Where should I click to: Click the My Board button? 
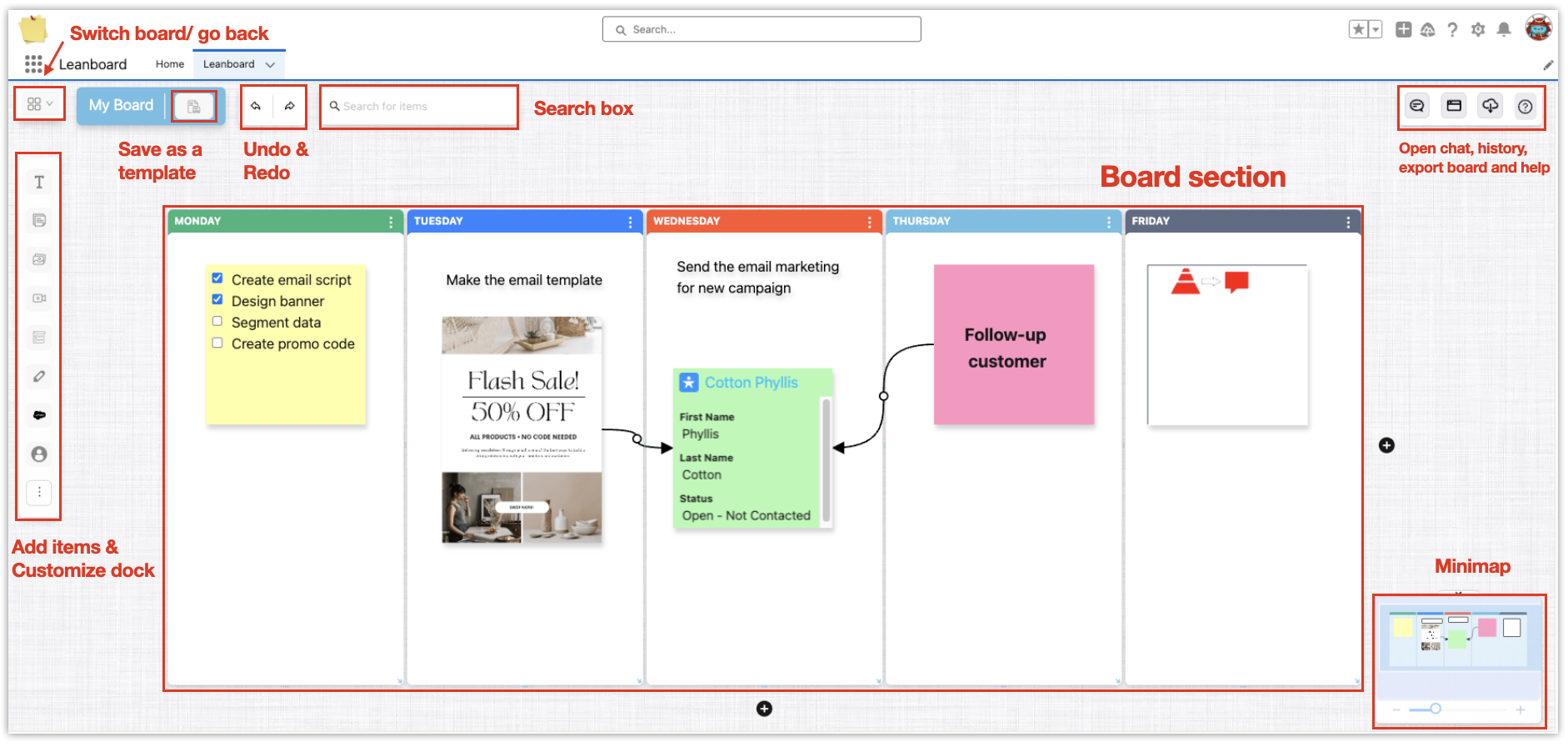pos(122,105)
